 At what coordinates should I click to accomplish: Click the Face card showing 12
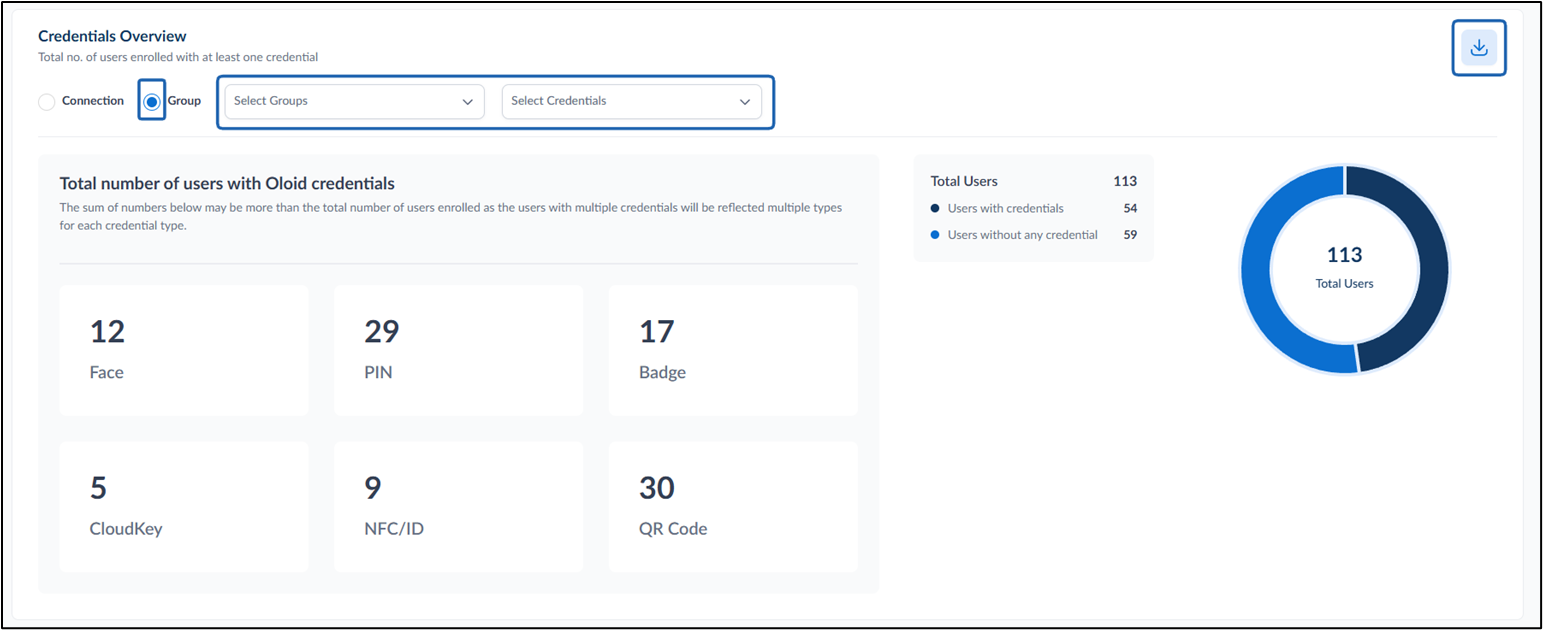pyautogui.click(x=184, y=350)
